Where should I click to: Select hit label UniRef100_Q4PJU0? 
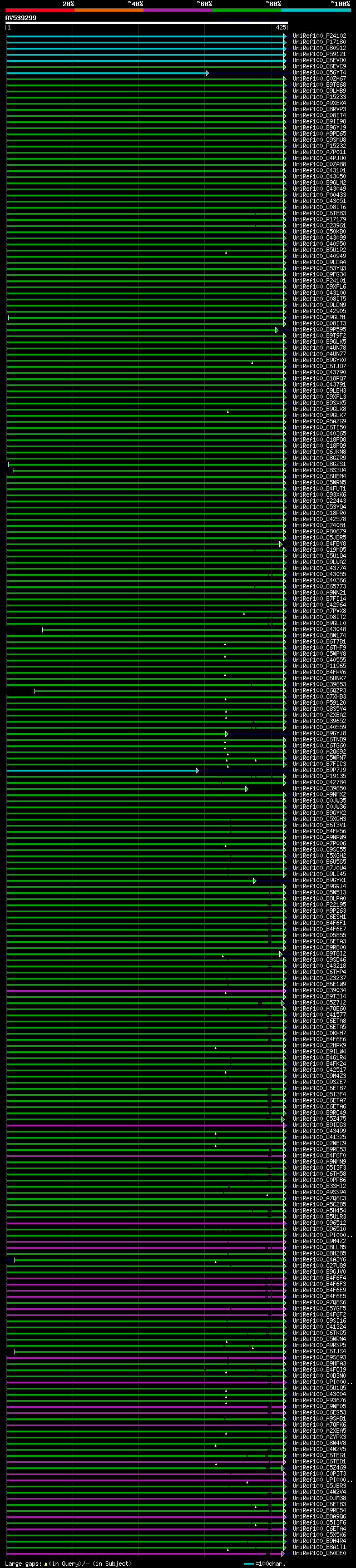(x=319, y=159)
